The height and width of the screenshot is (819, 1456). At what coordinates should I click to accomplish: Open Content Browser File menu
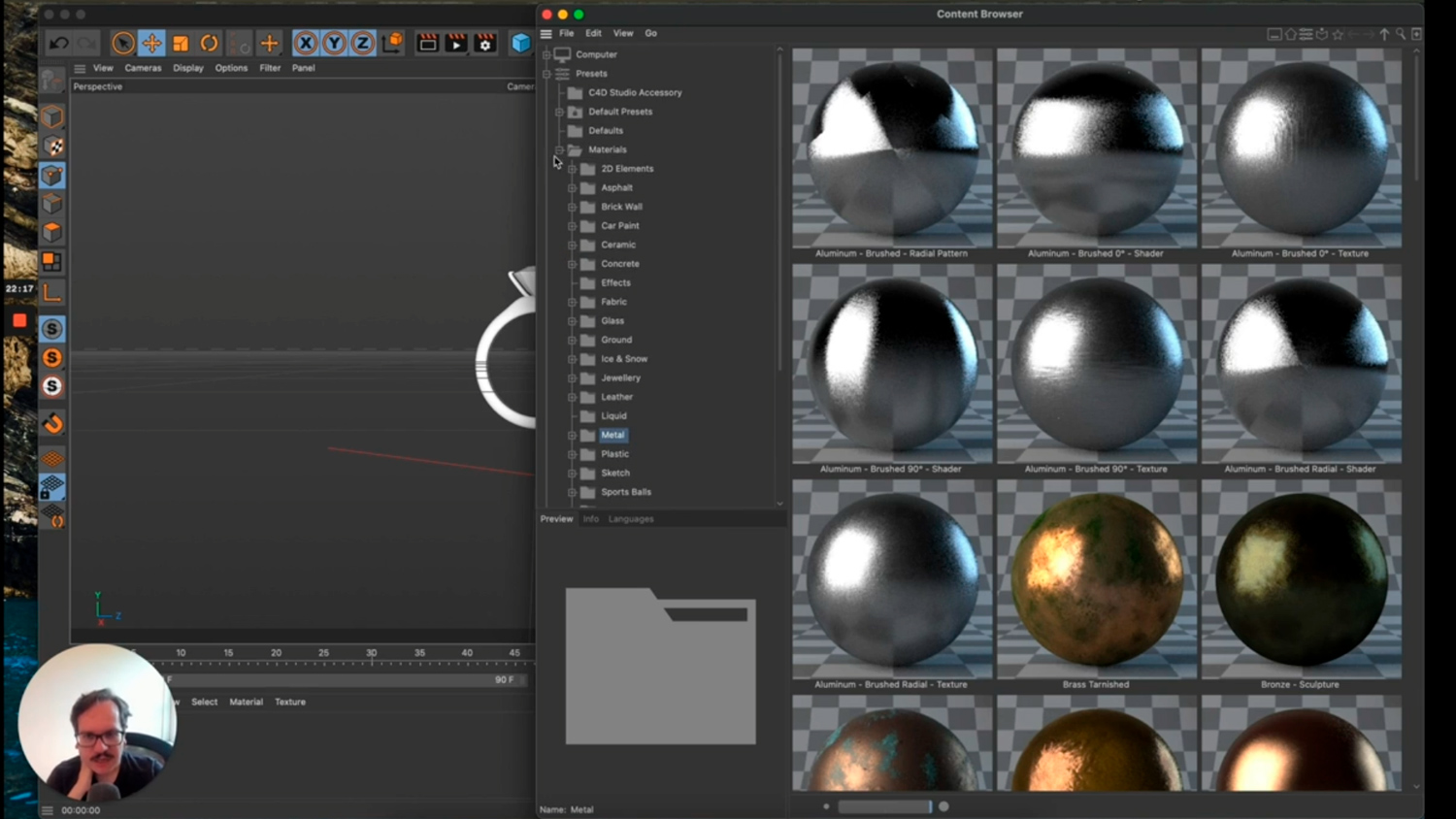[567, 33]
